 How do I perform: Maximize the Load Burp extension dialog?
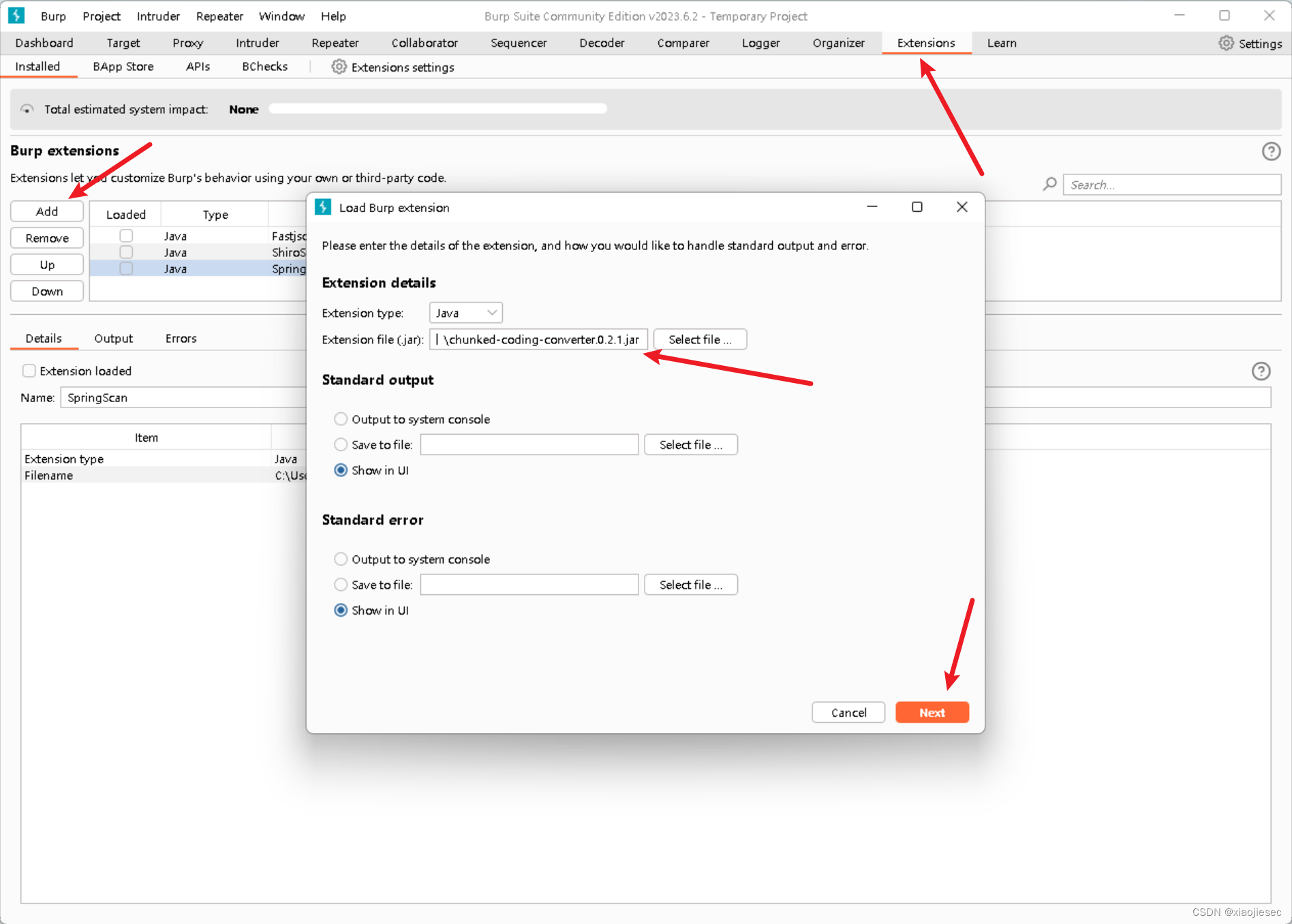(x=917, y=206)
